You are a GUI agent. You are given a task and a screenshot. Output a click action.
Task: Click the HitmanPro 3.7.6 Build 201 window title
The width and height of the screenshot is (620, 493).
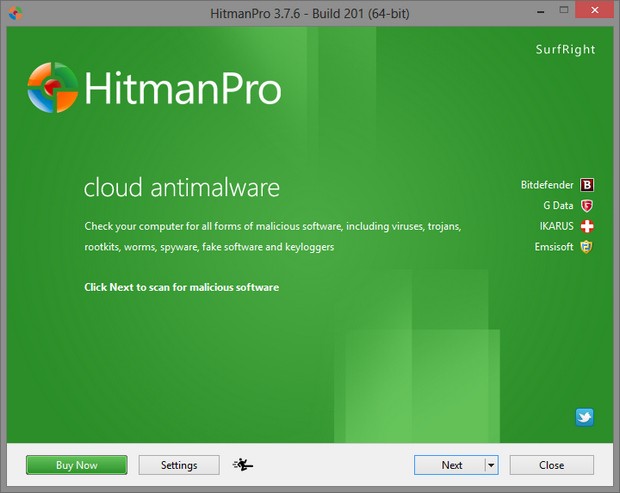point(310,14)
